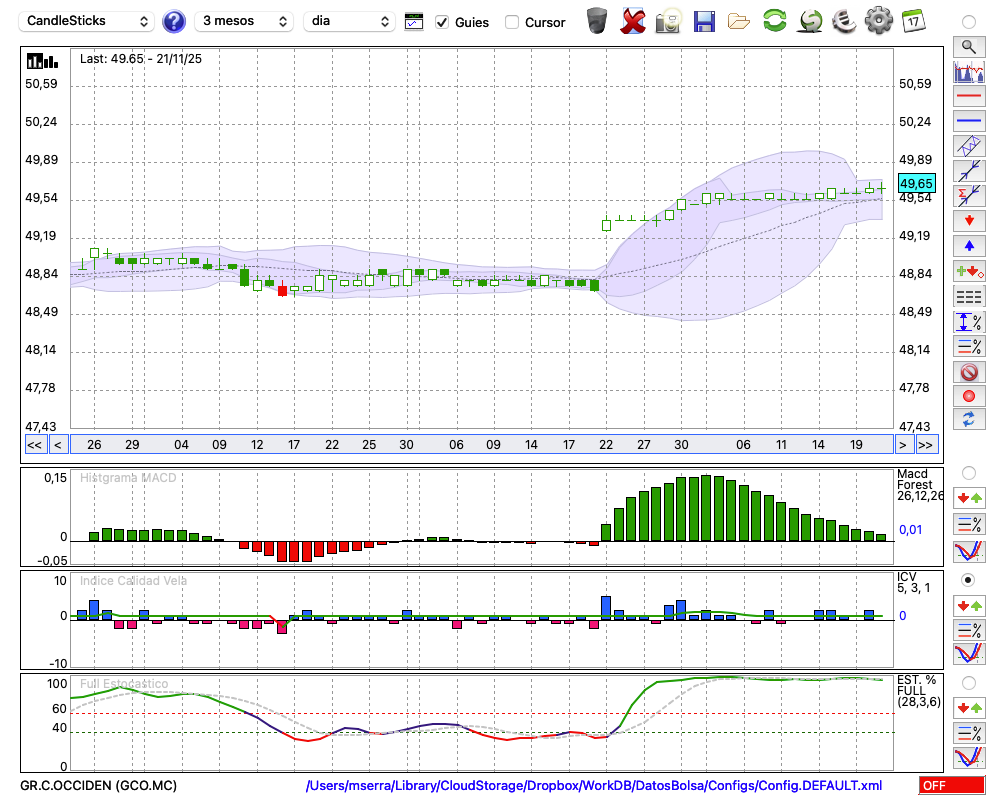1000x800 pixels.
Task: Click the magnifying glass zoom tool
Action: pyautogui.click(x=968, y=46)
